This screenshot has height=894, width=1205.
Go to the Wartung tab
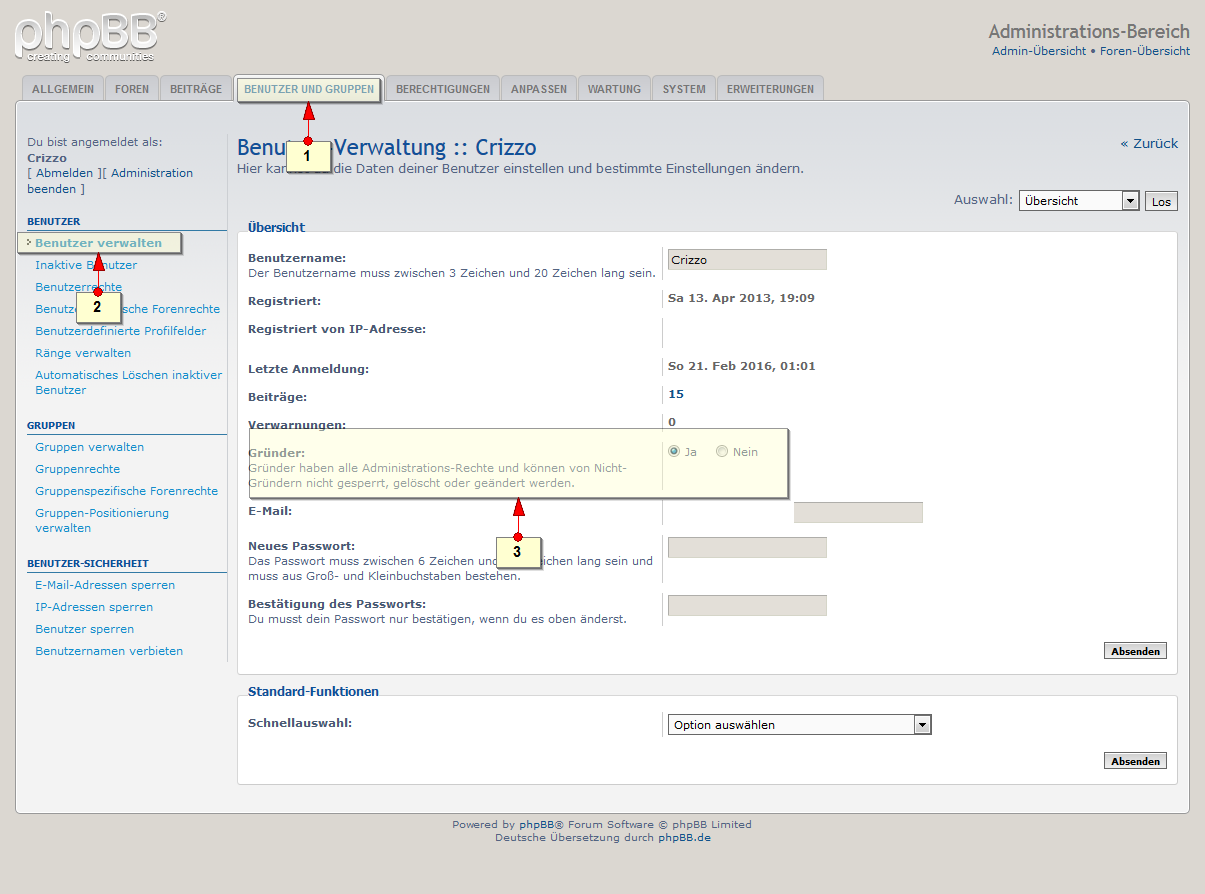(x=614, y=89)
